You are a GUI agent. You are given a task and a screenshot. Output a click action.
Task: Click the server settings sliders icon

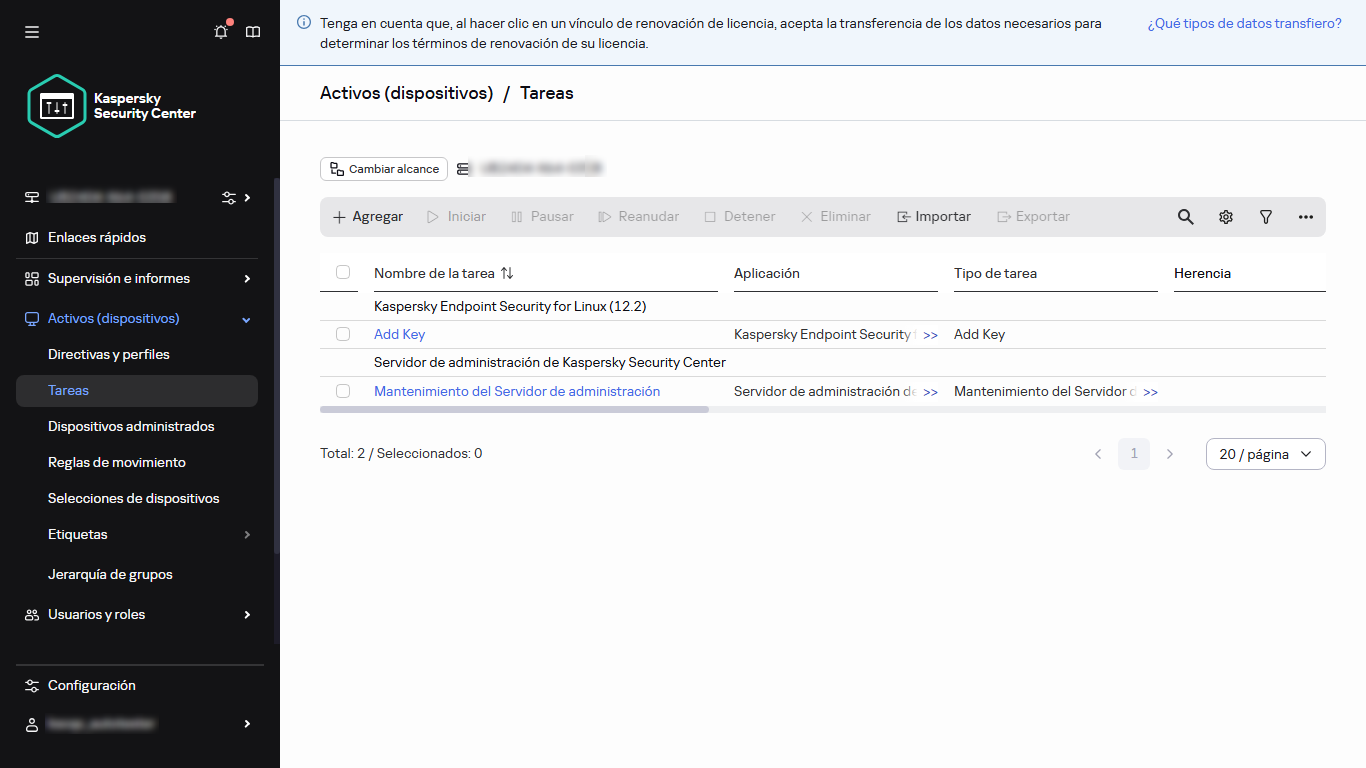tap(229, 197)
